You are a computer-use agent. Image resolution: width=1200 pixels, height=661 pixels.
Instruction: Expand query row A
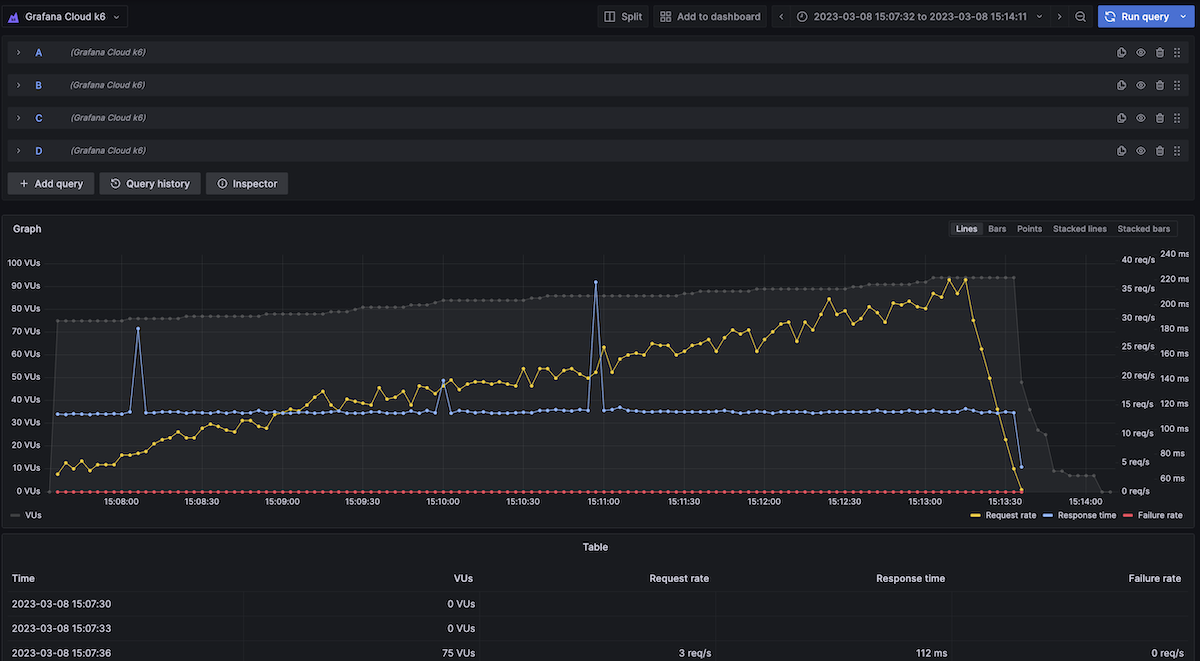[18, 52]
